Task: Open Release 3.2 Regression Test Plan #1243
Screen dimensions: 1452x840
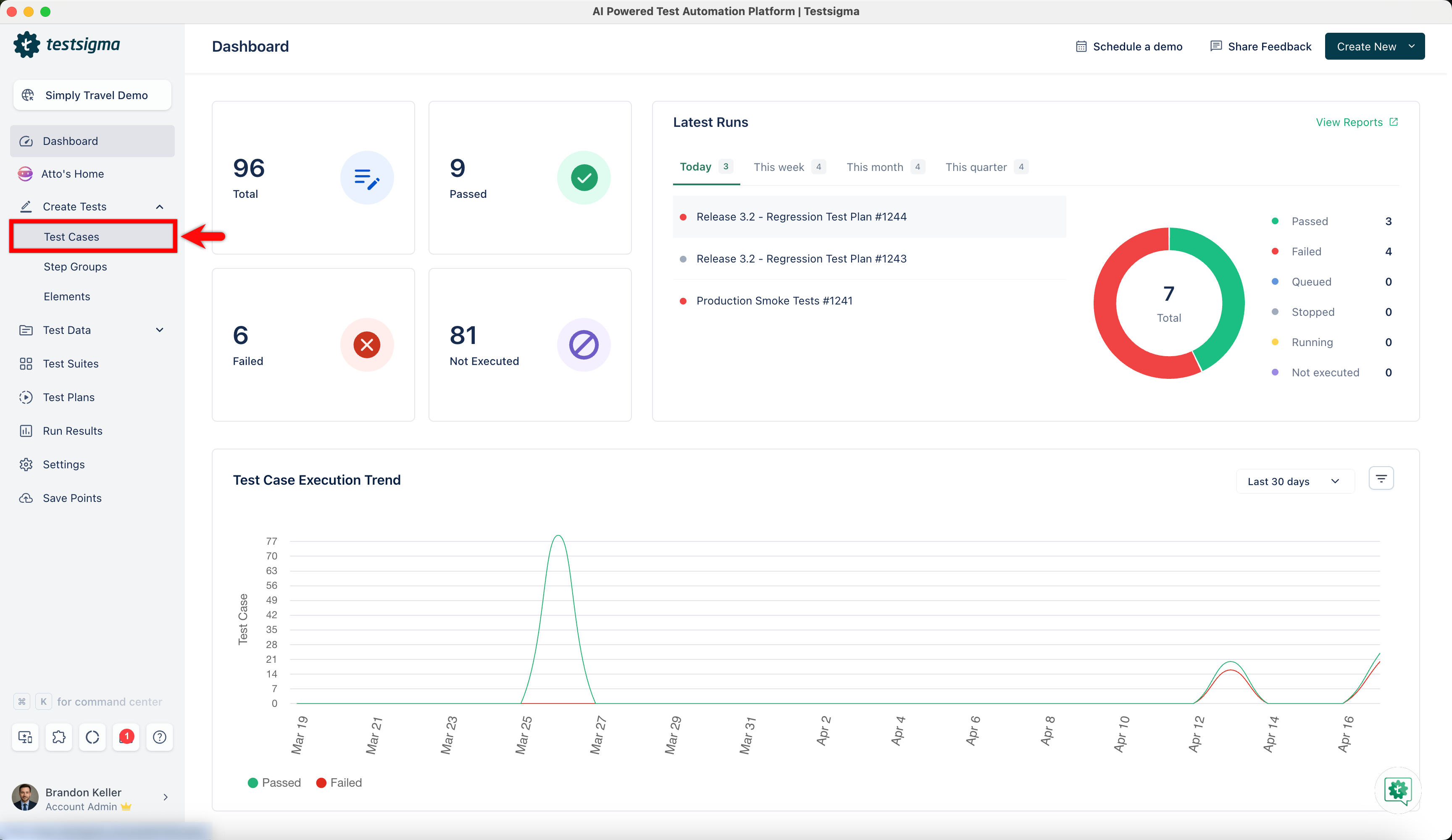Action: tap(869, 259)
